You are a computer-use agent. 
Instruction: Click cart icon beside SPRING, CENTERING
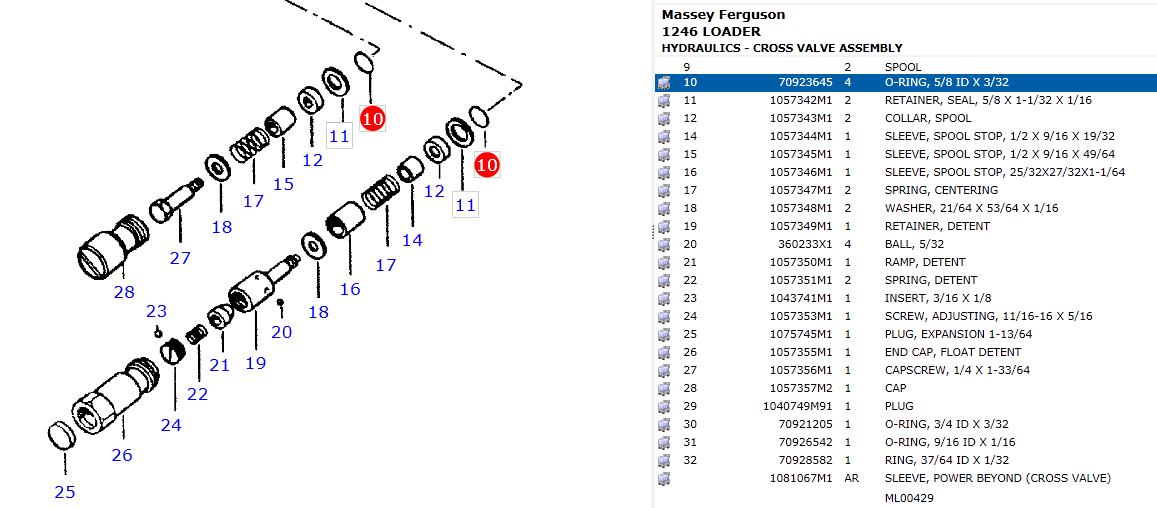(x=663, y=190)
